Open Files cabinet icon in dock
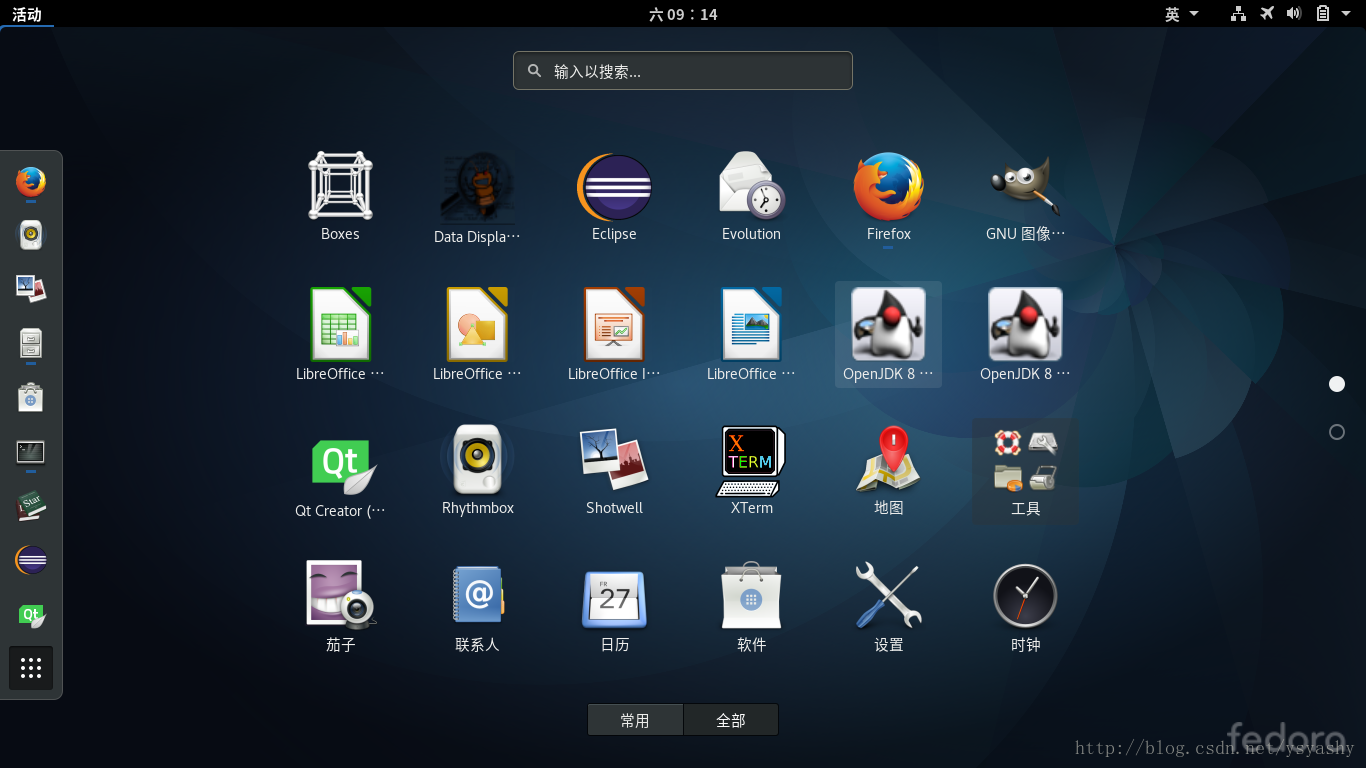The width and height of the screenshot is (1366, 768). tap(31, 343)
